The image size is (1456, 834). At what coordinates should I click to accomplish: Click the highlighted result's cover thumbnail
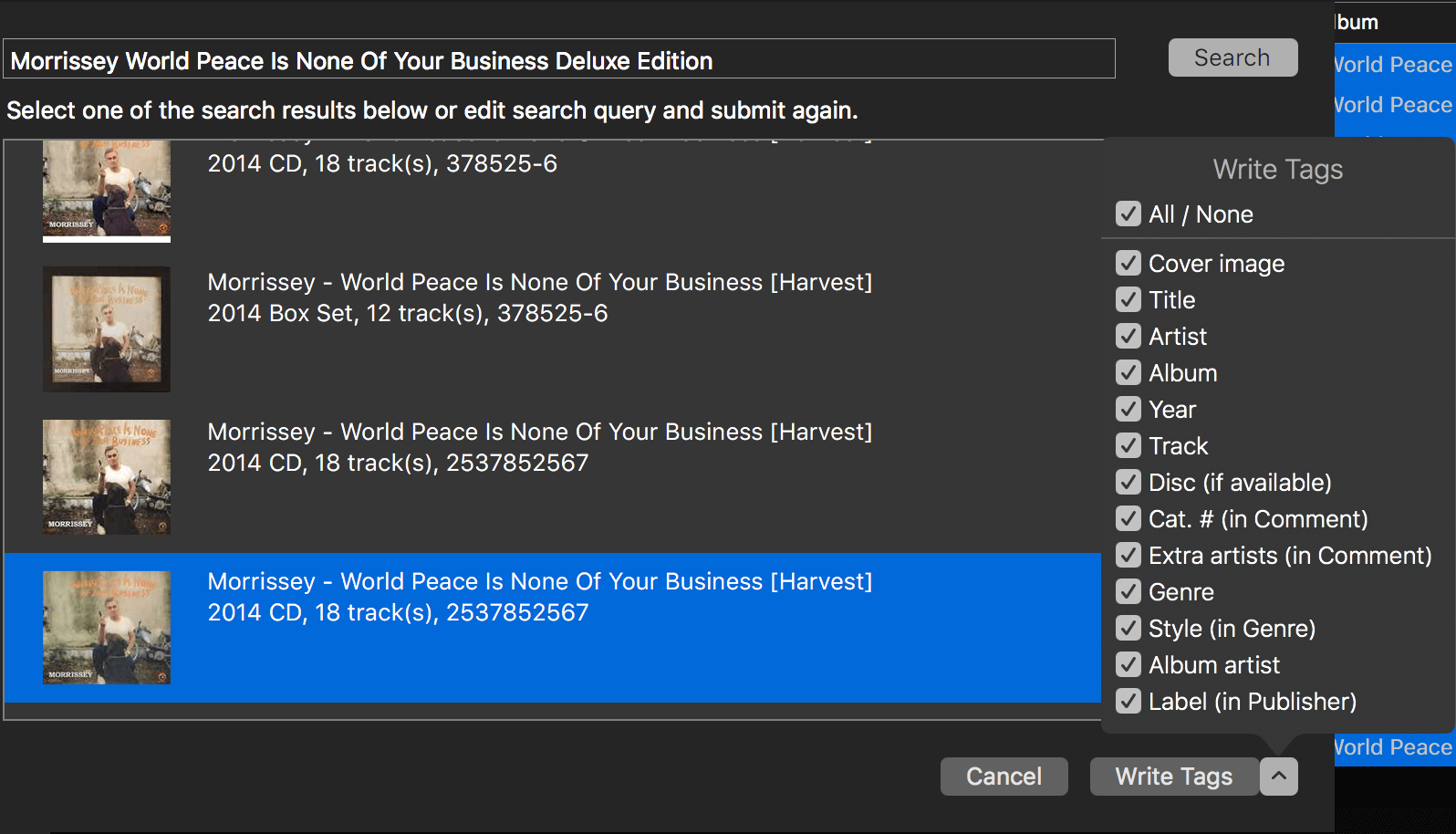pyautogui.click(x=107, y=628)
